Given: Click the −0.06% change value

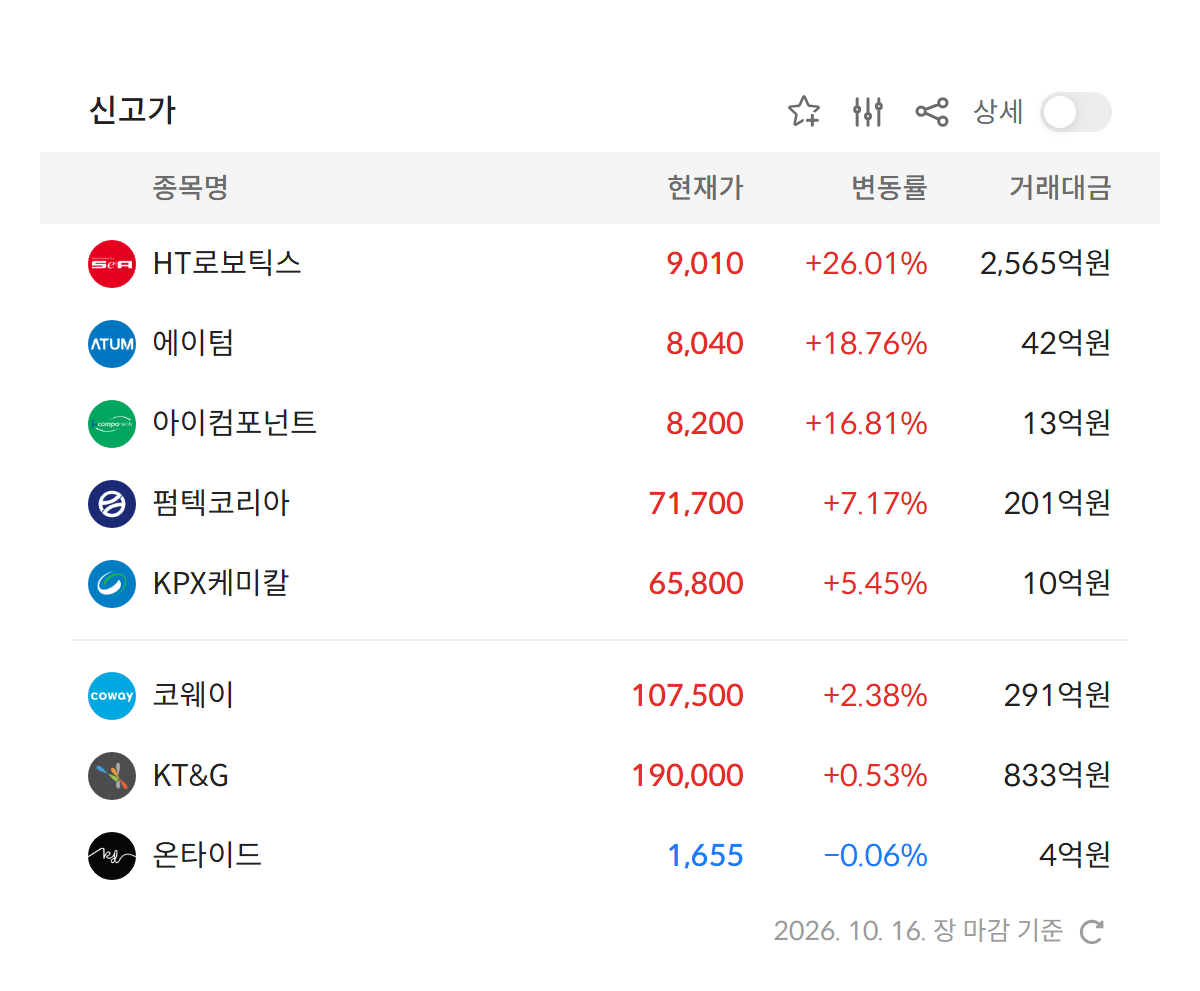Looking at the screenshot, I should (x=875, y=856).
